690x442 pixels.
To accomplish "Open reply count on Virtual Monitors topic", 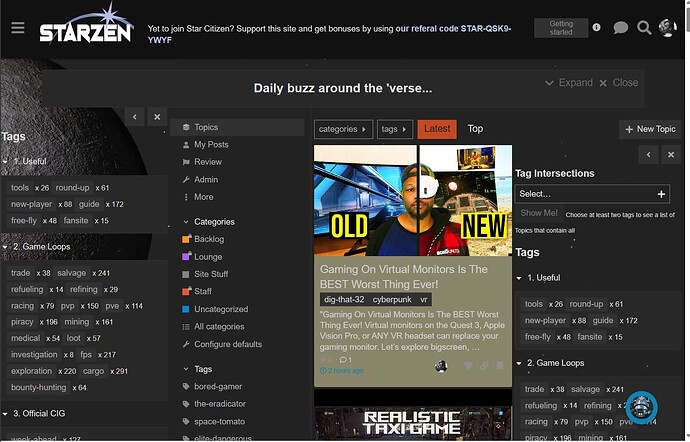I will click(345, 360).
